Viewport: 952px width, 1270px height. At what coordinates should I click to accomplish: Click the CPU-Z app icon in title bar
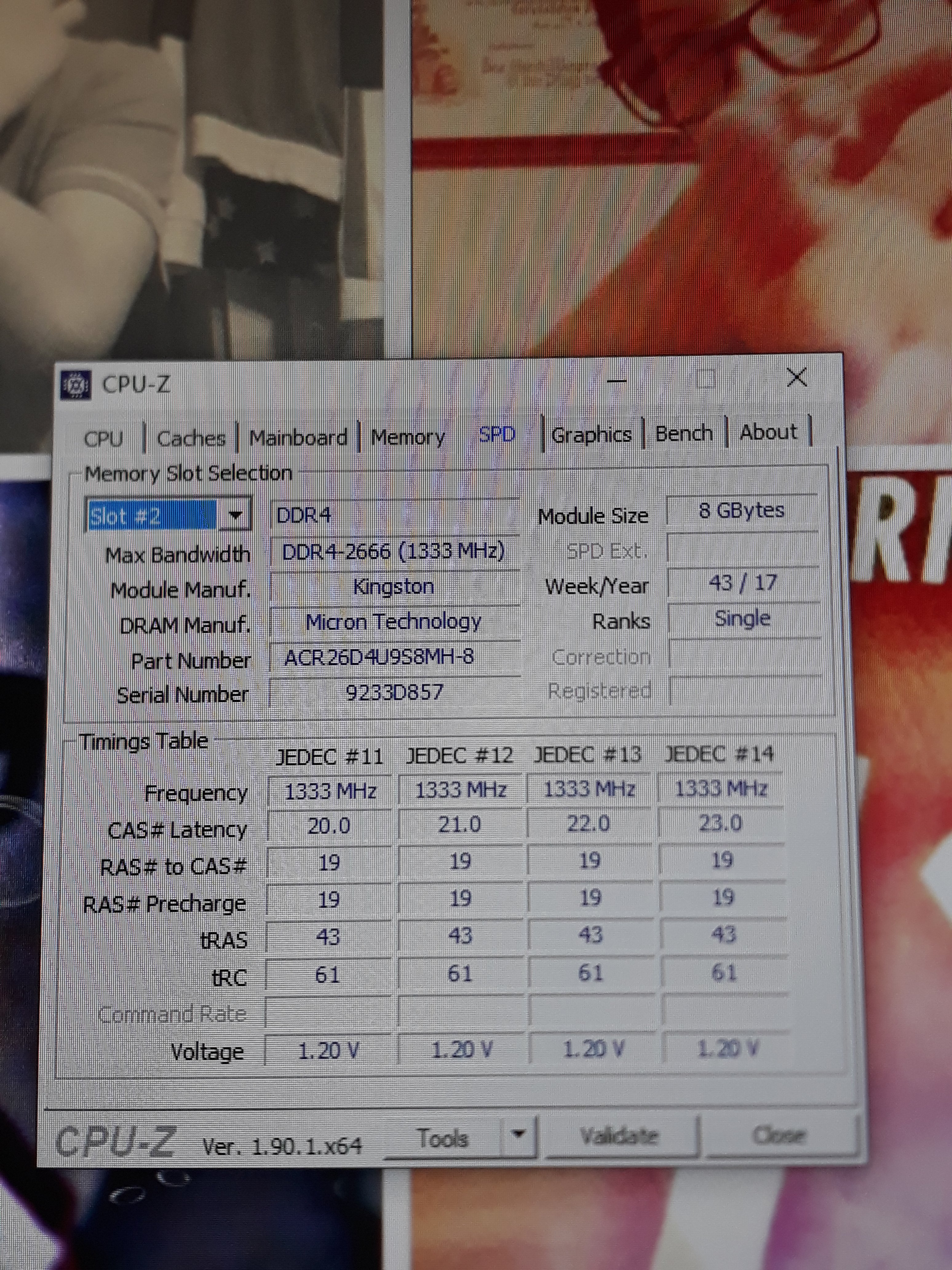[x=76, y=385]
